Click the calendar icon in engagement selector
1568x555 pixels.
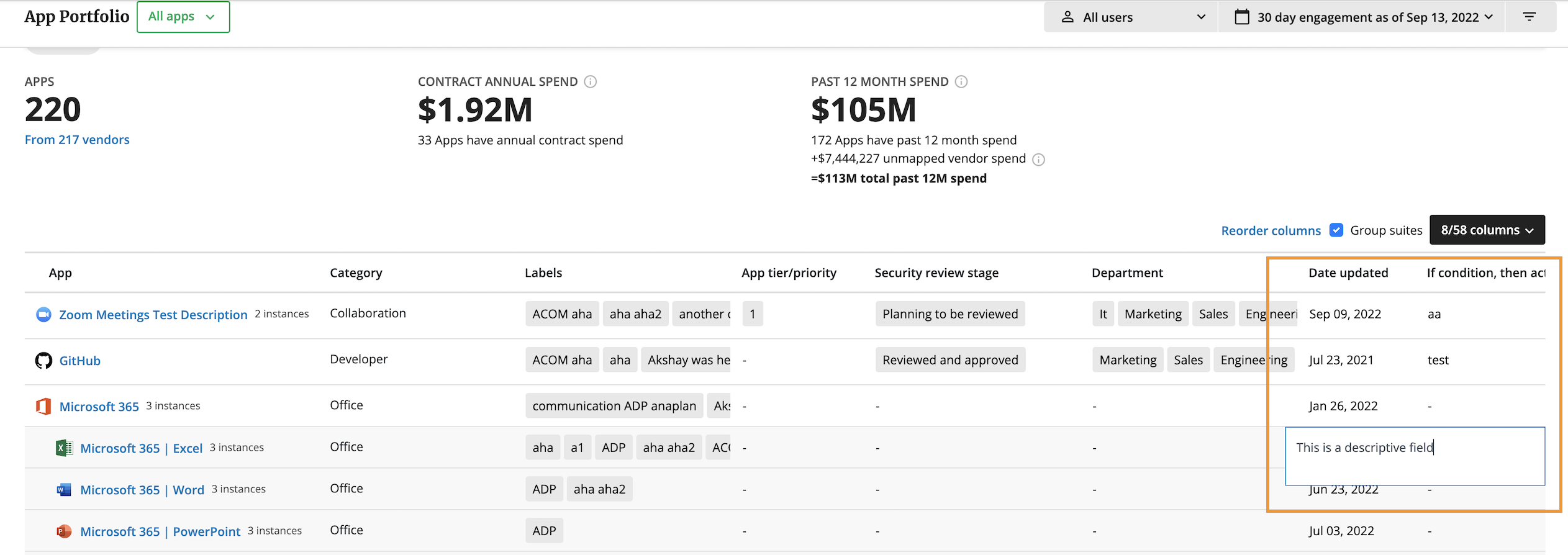click(1242, 17)
